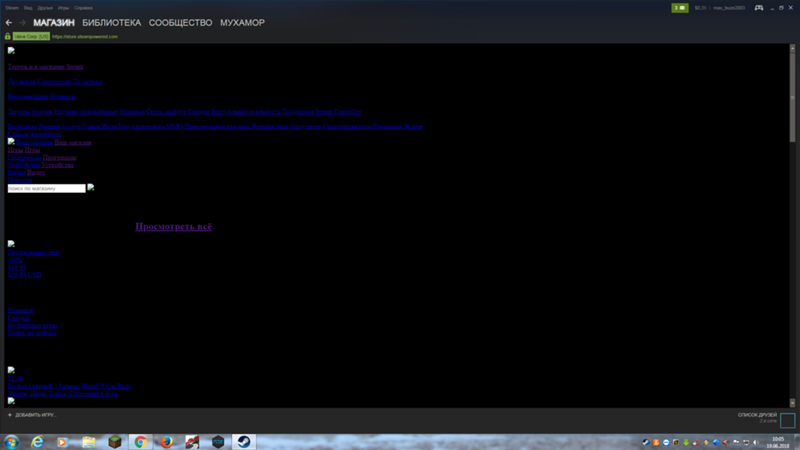
Task: Click the green download arrow tray icon
Action: [x=686, y=442]
